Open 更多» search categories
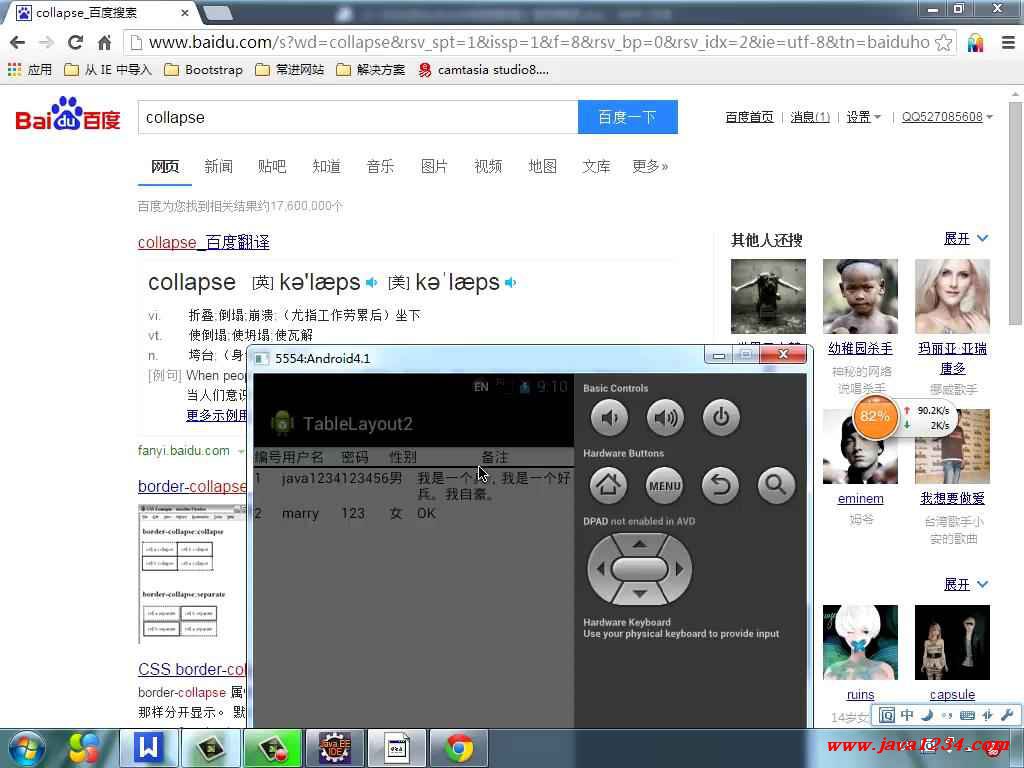The height and width of the screenshot is (768, 1024). pos(650,166)
